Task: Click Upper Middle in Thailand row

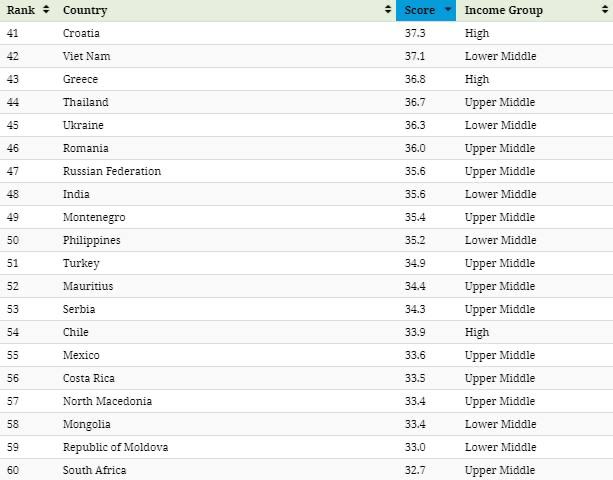Action: point(500,103)
